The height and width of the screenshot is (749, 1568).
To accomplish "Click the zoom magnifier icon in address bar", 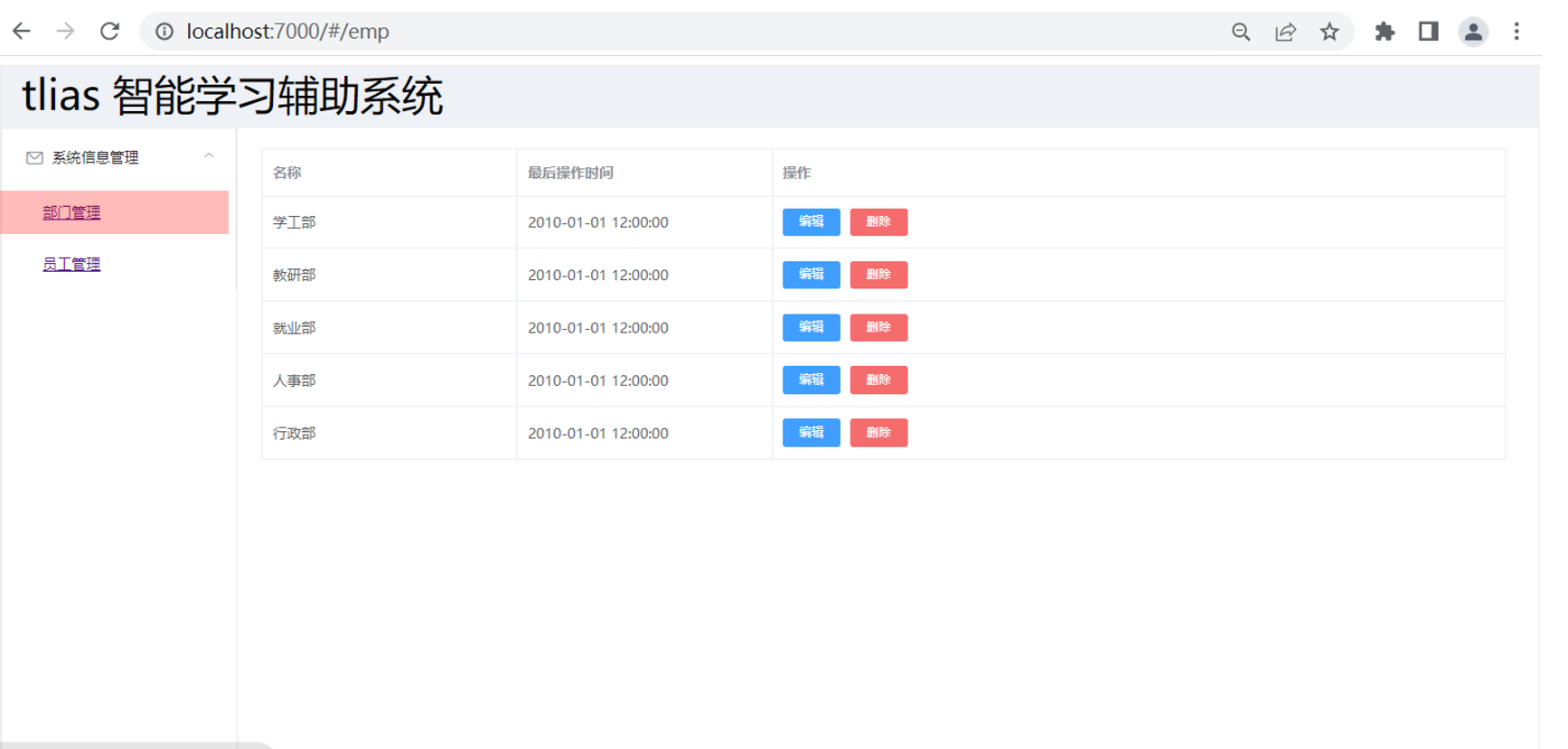I will click(x=1241, y=32).
